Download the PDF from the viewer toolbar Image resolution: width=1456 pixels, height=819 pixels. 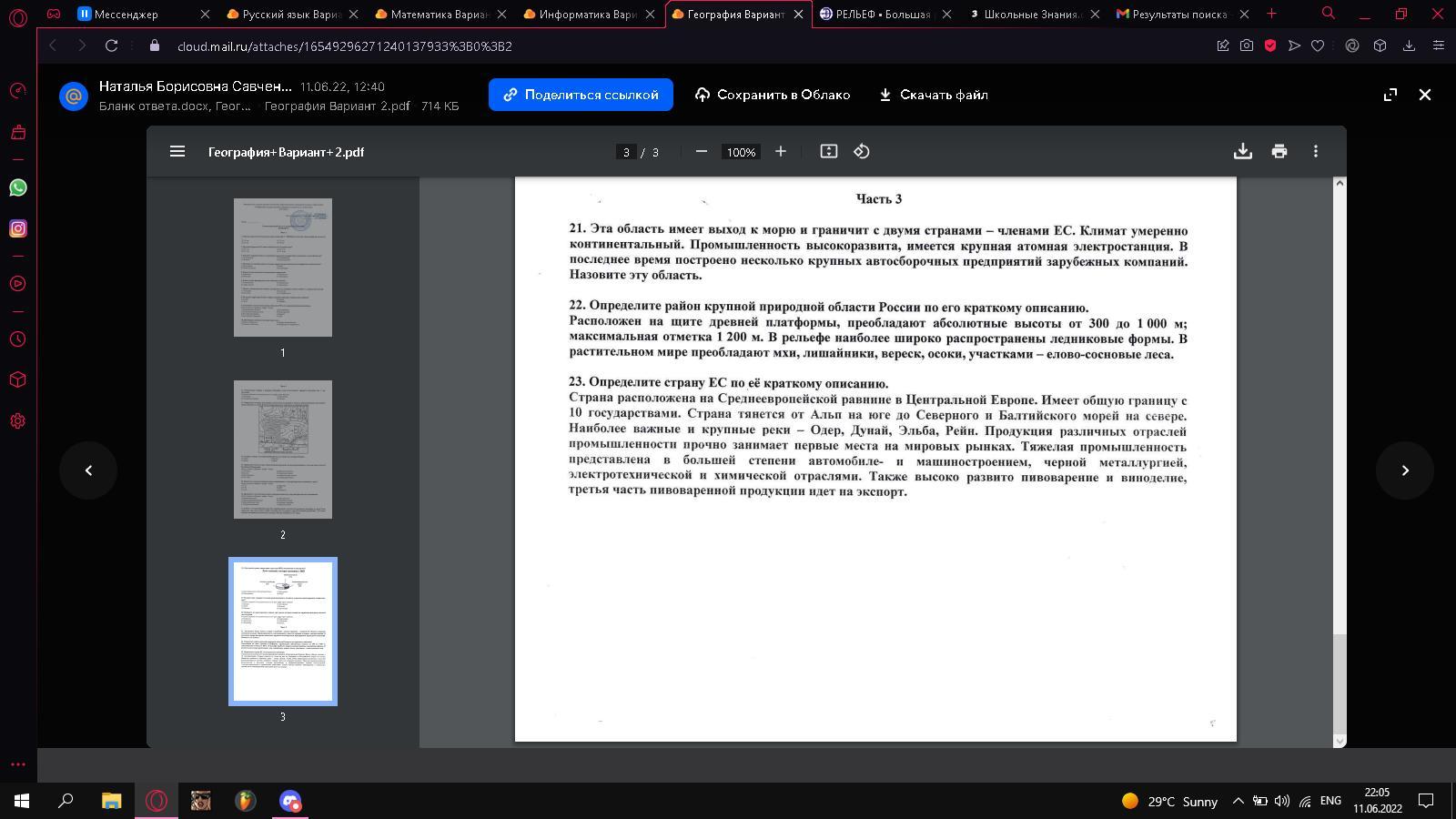(x=1243, y=152)
